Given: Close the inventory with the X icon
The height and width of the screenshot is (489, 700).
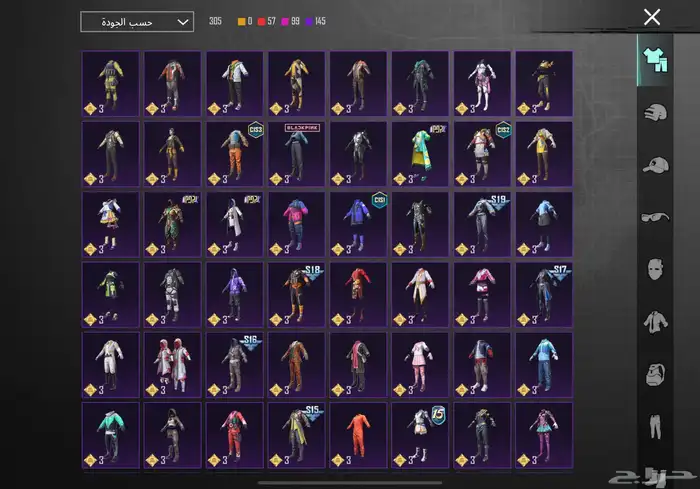Looking at the screenshot, I should pyautogui.click(x=652, y=17).
